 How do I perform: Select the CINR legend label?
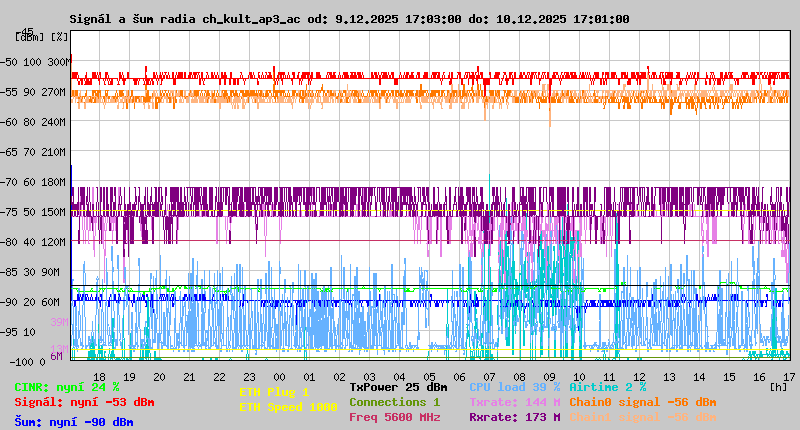click(67, 387)
